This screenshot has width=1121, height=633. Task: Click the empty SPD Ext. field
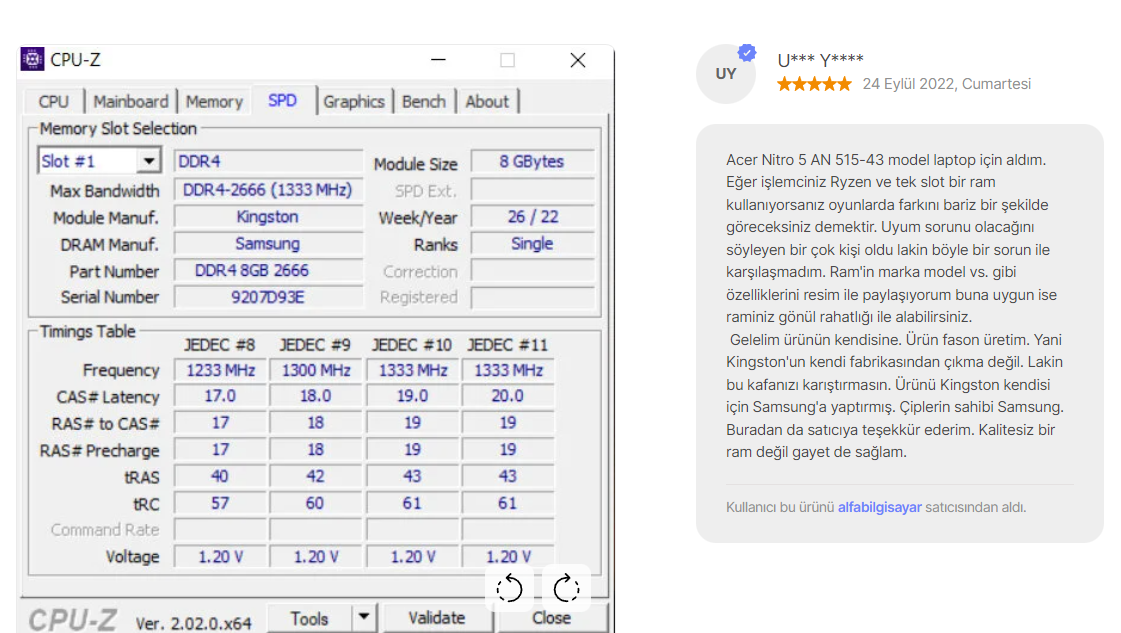(532, 190)
